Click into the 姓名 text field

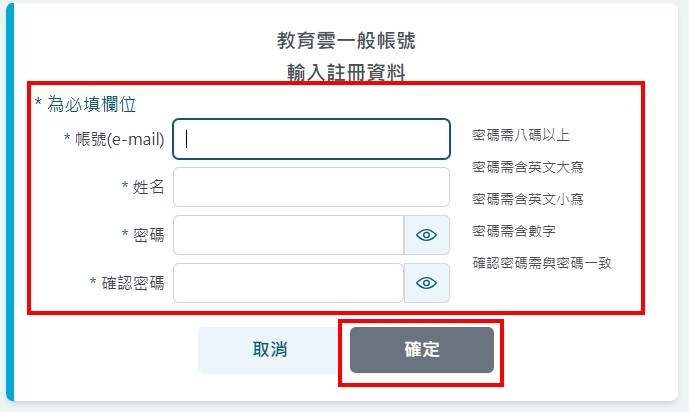pos(311,187)
